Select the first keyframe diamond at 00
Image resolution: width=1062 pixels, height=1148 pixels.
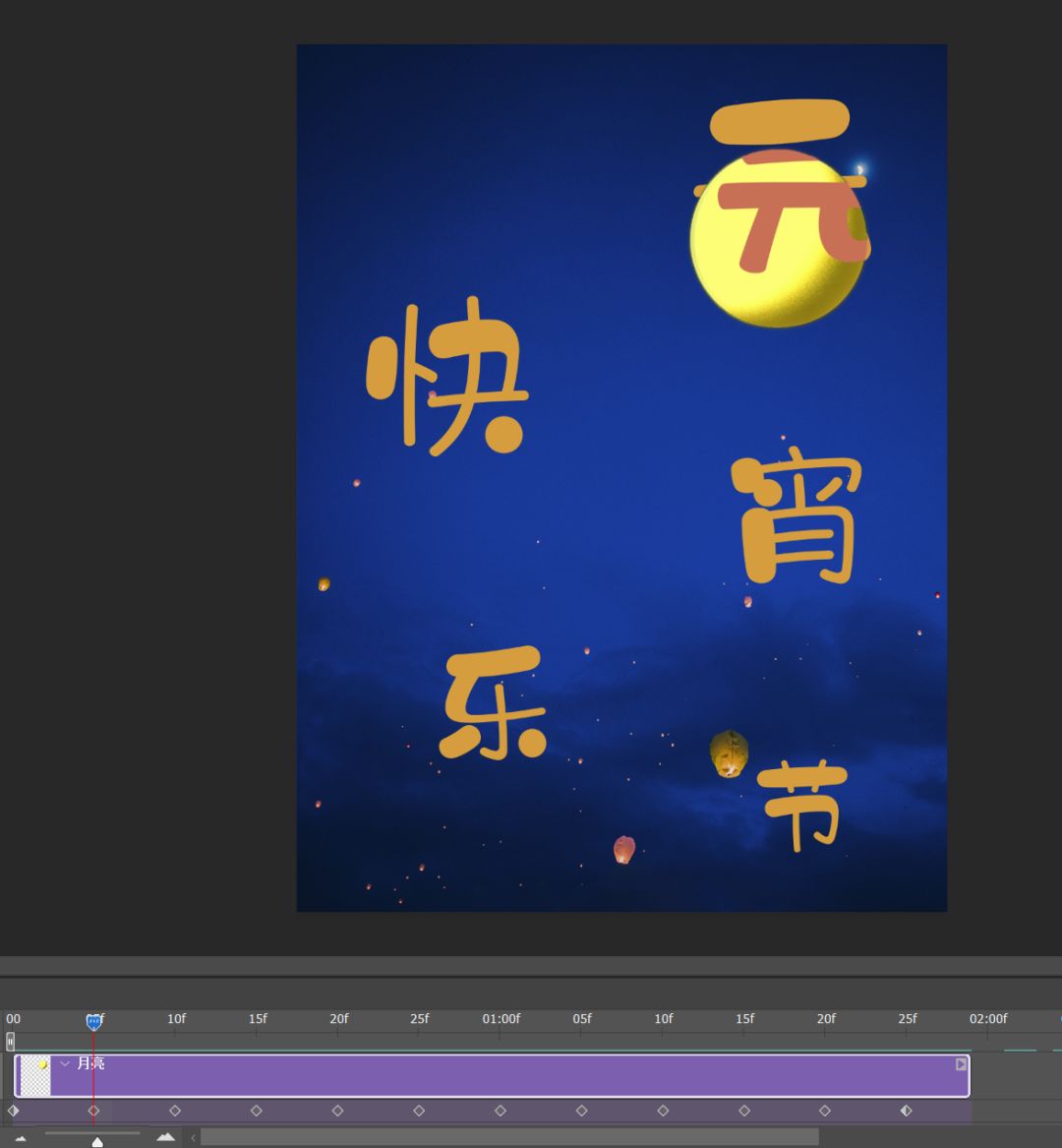(x=13, y=1111)
